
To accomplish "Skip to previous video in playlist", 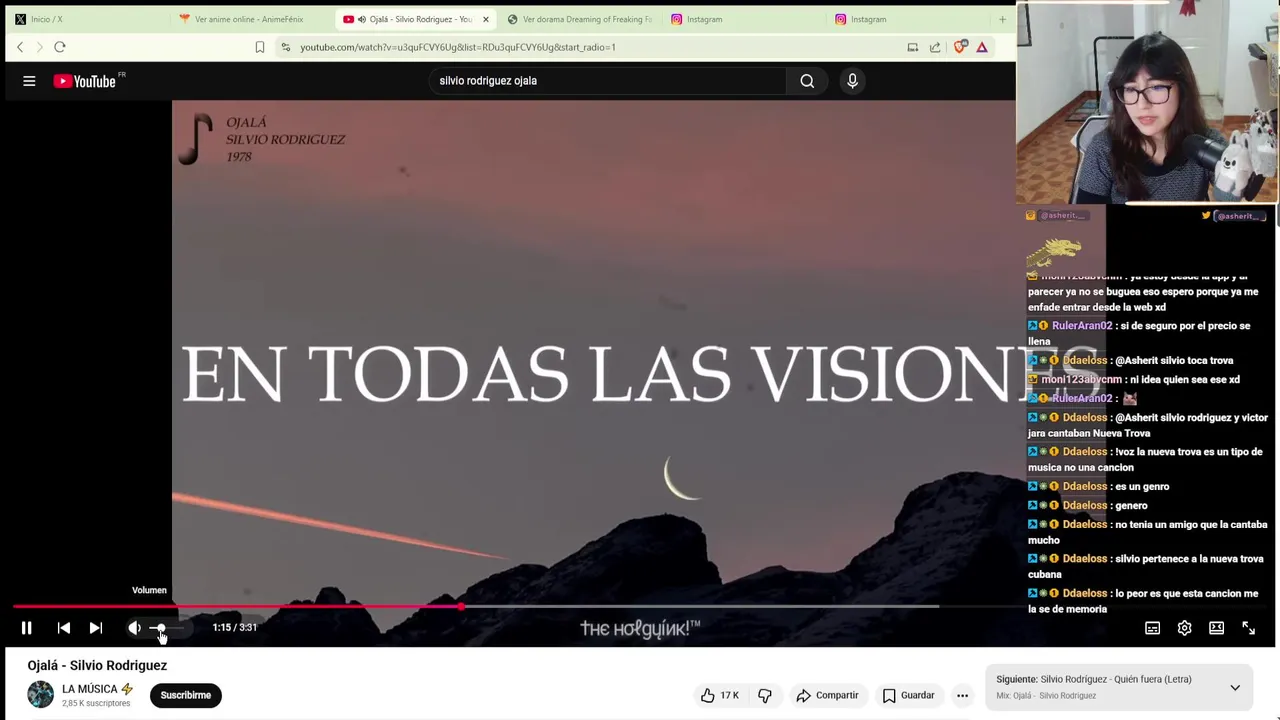I will point(64,628).
